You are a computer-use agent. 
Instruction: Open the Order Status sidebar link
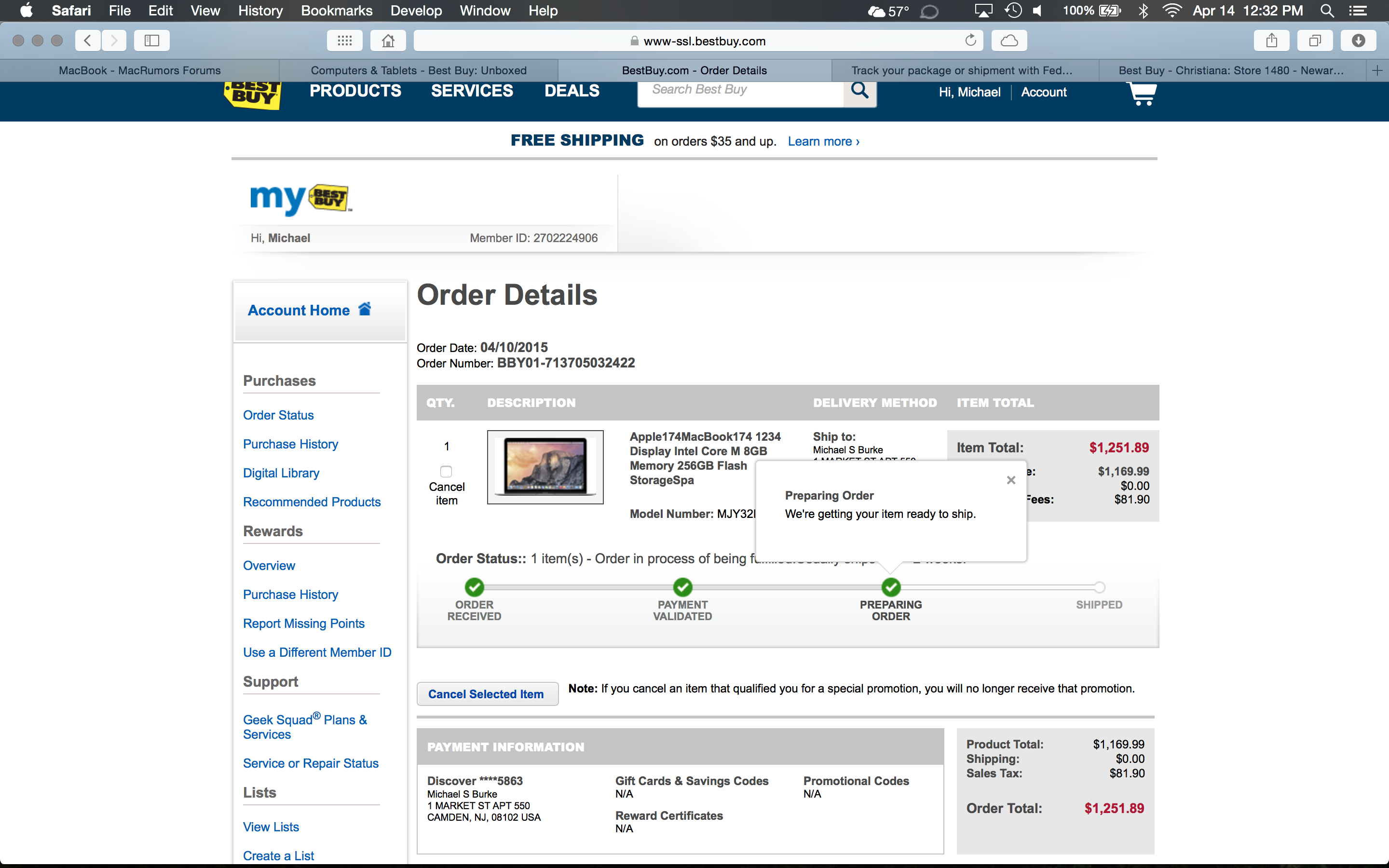point(278,415)
